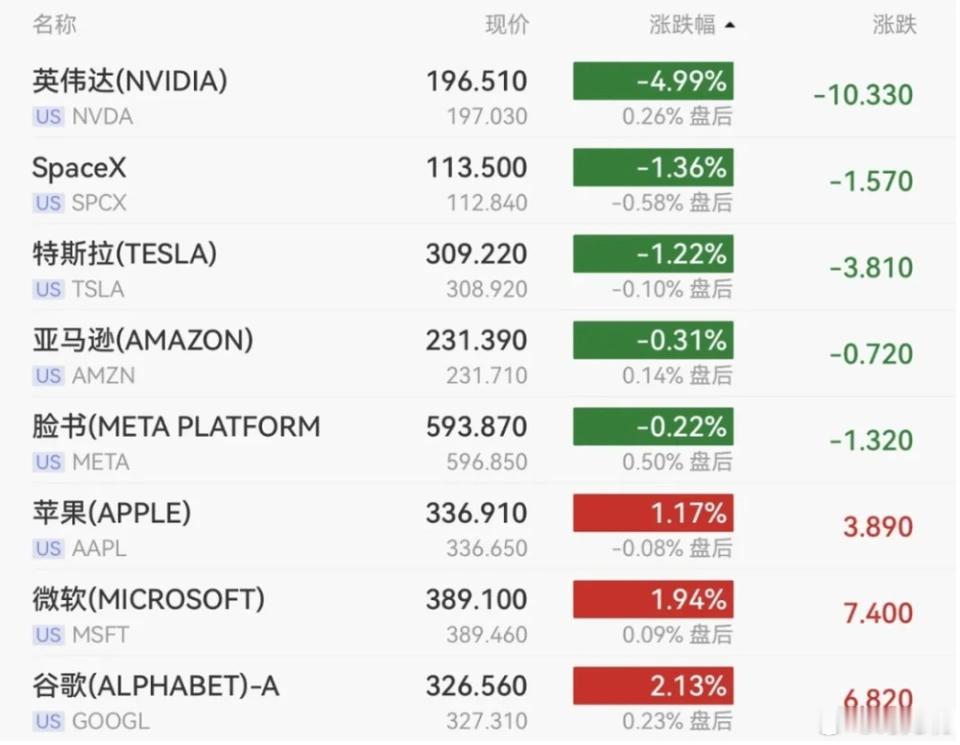
Task: Sort by 涨跌幅 arrow indicator
Action: pyautogui.click(x=729, y=26)
